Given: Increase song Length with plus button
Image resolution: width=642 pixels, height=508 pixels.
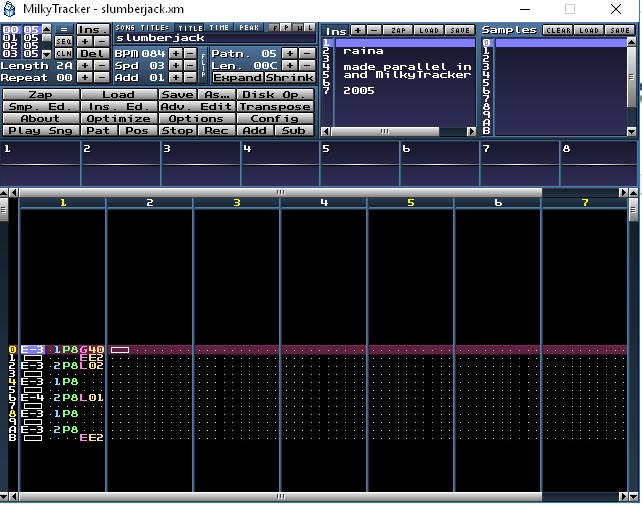Looking at the screenshot, I should [x=85, y=65].
